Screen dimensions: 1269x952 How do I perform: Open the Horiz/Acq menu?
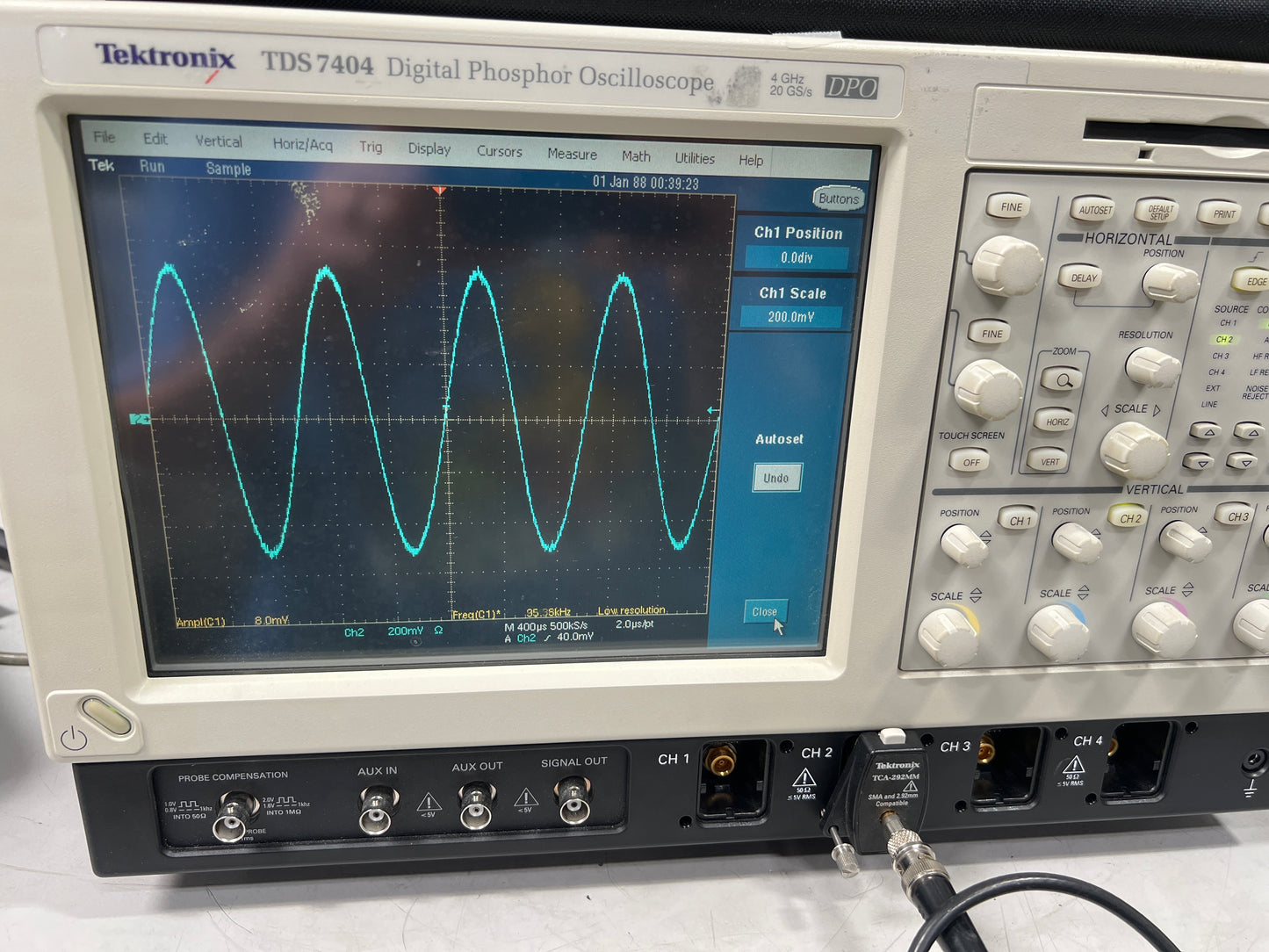(x=302, y=145)
